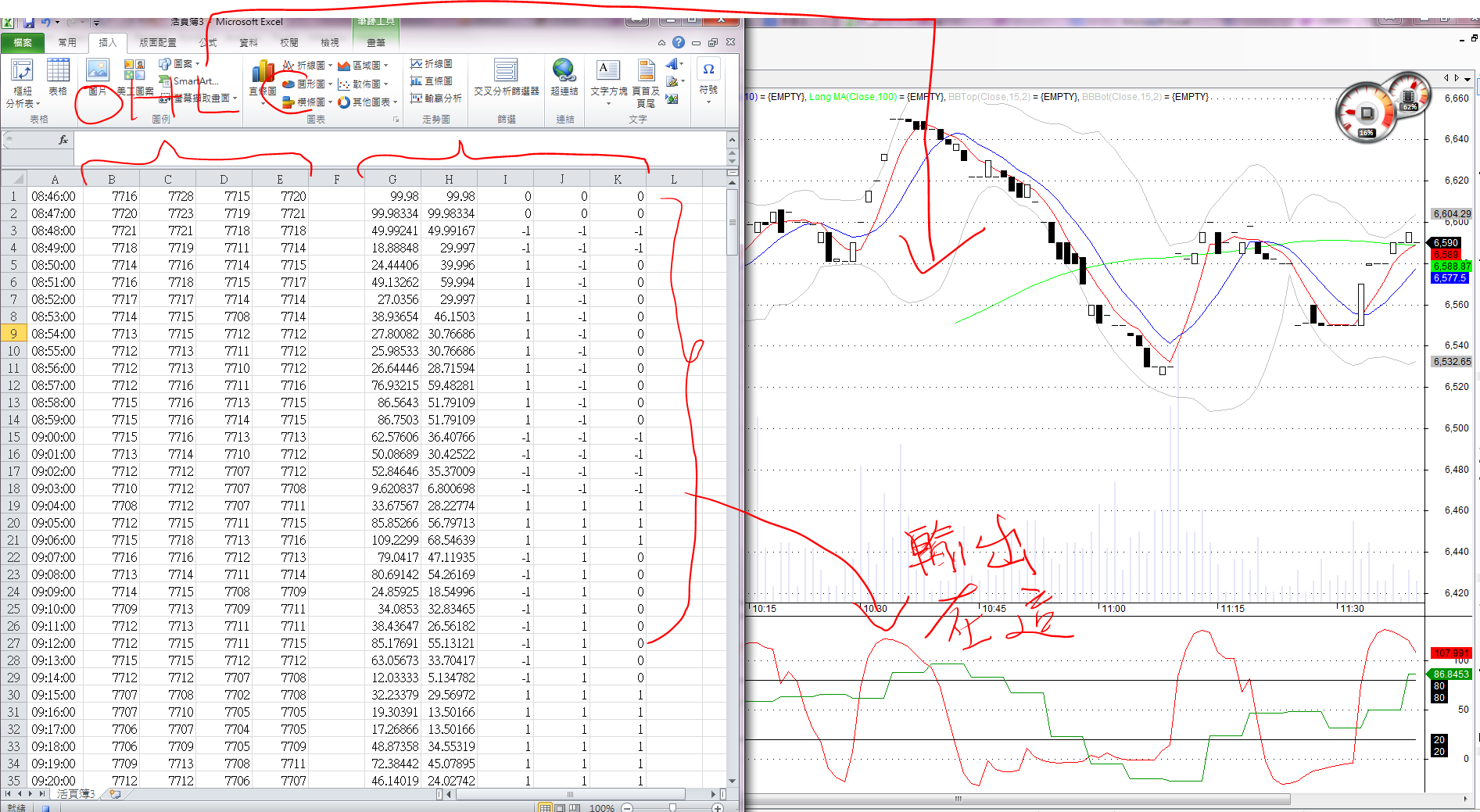
Task: Open the area chart (區域圖) dropdown
Action: [x=363, y=65]
